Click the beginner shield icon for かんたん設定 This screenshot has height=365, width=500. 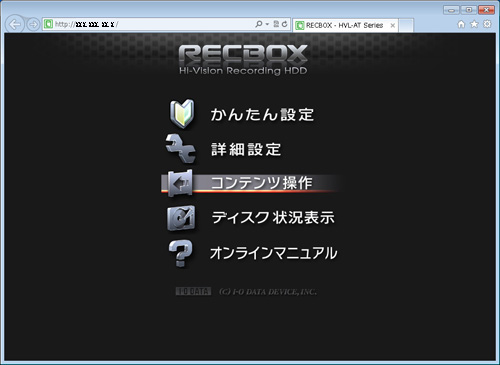(182, 113)
